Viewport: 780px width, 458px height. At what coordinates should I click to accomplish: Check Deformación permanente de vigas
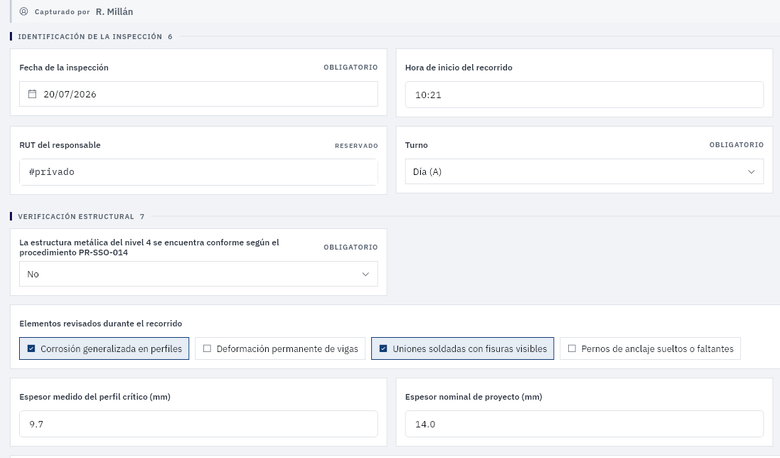point(280,349)
